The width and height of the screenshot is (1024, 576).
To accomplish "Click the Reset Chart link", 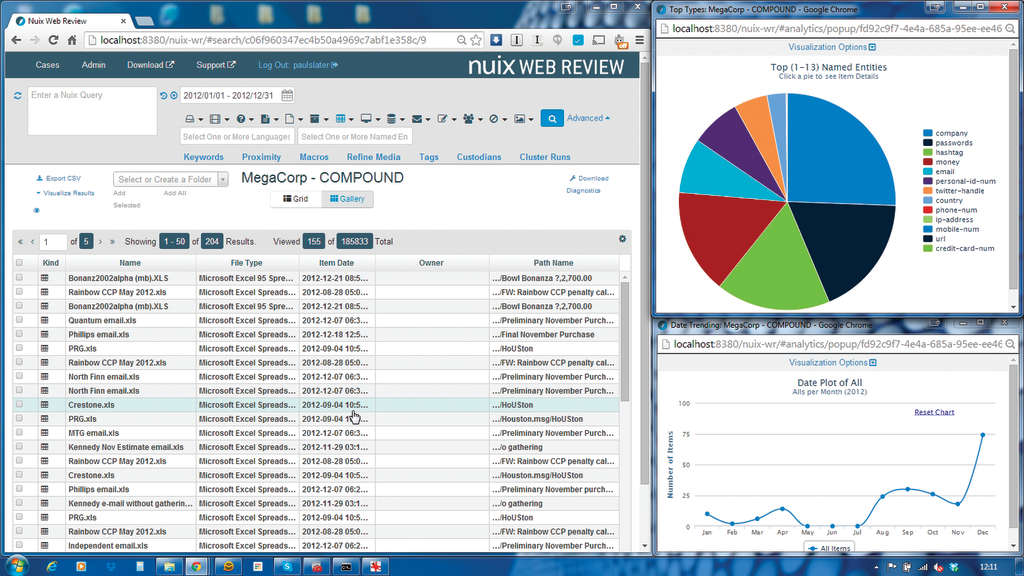I will 934,412.
